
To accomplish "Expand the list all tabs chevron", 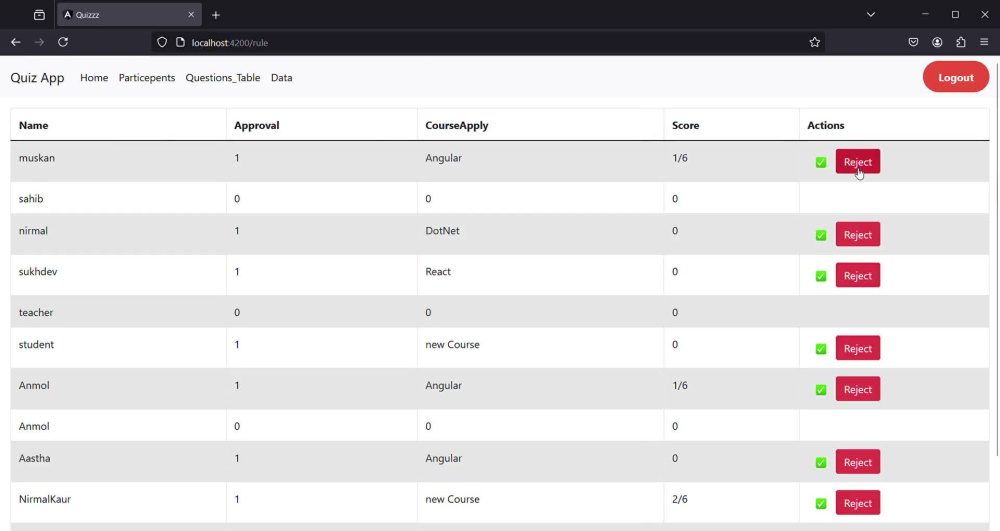I will (871, 14).
